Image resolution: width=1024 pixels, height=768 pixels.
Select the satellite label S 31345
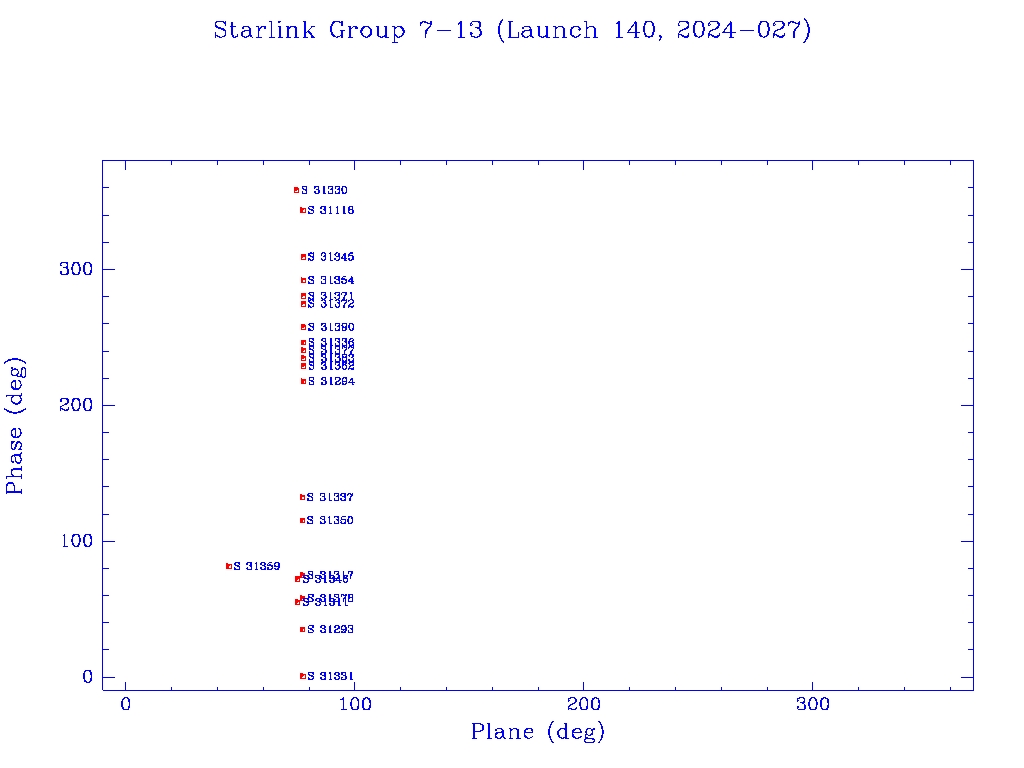331,257
